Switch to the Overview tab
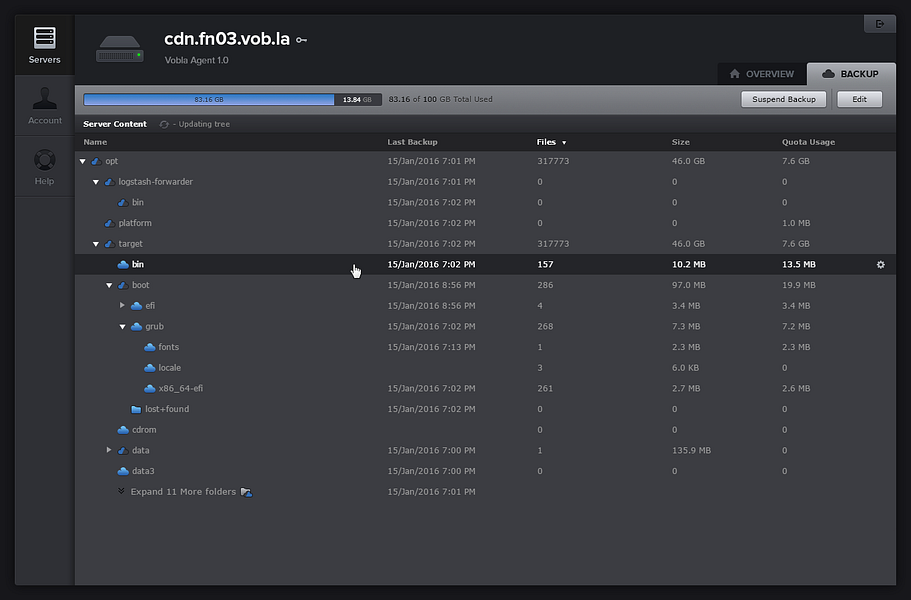The image size is (911, 600). pyautogui.click(x=762, y=74)
